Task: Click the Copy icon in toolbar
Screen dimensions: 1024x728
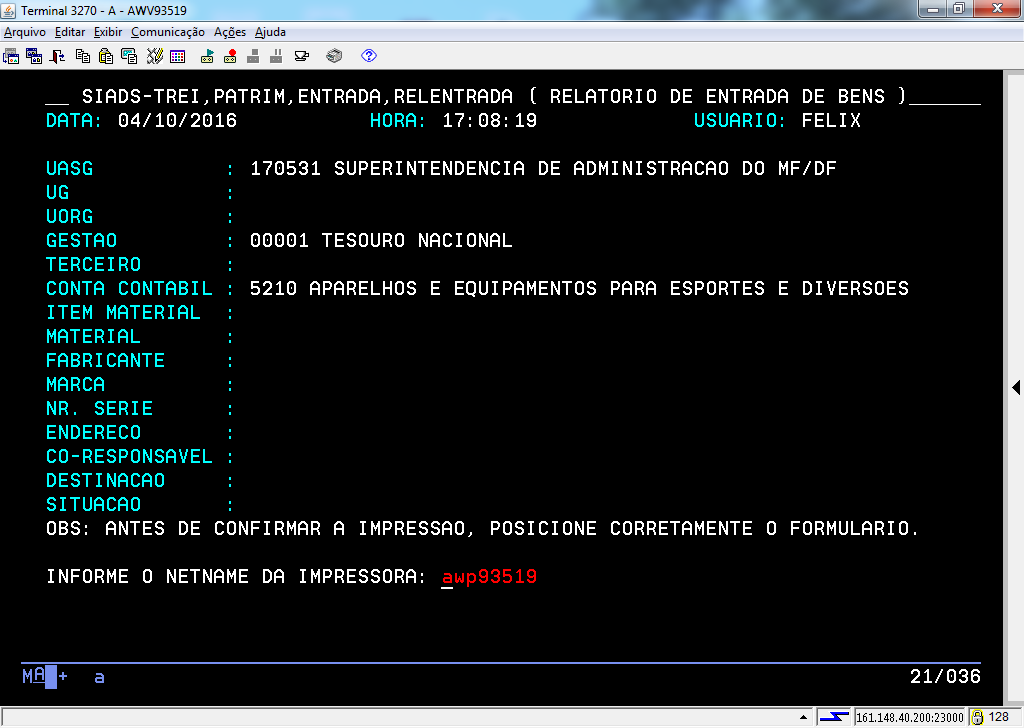Action: point(83,56)
